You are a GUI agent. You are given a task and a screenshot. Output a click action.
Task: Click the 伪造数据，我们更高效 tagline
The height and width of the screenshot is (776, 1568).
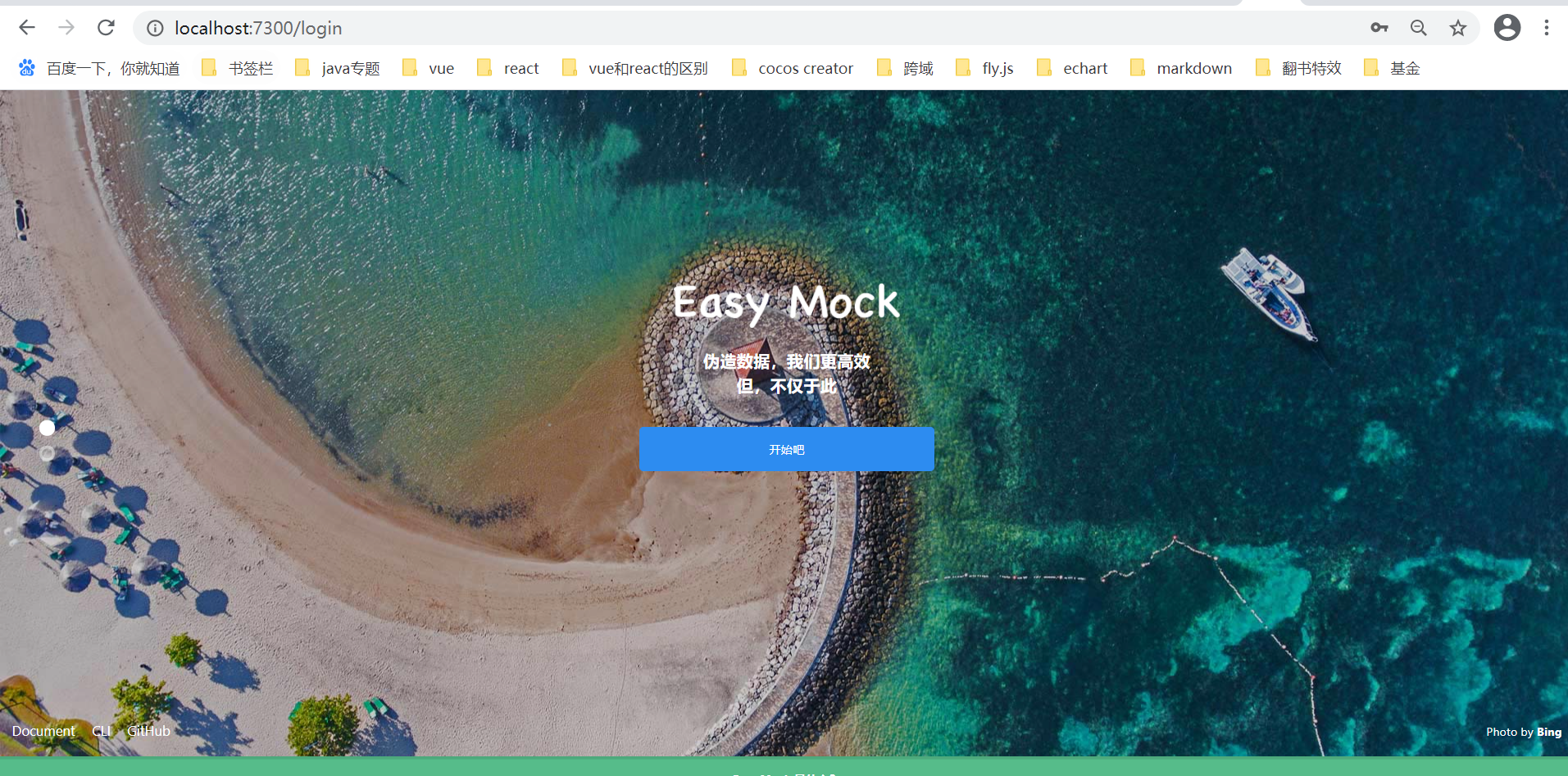click(786, 361)
